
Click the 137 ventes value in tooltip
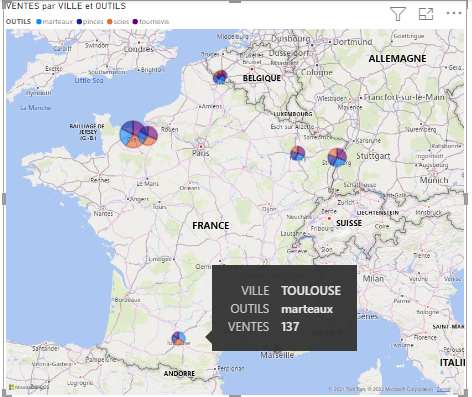click(290, 327)
